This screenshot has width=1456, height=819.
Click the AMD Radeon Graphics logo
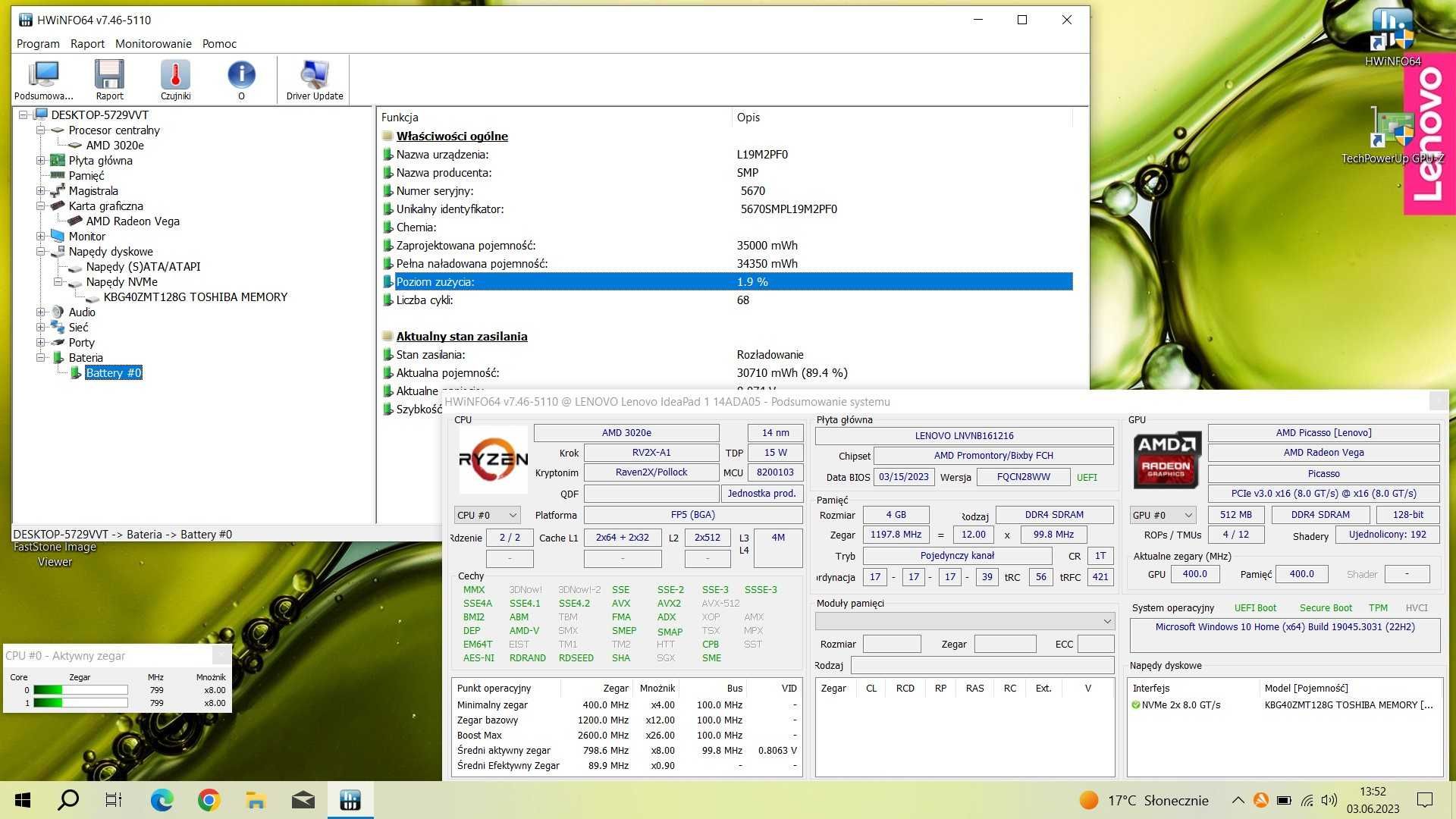click(x=1166, y=460)
